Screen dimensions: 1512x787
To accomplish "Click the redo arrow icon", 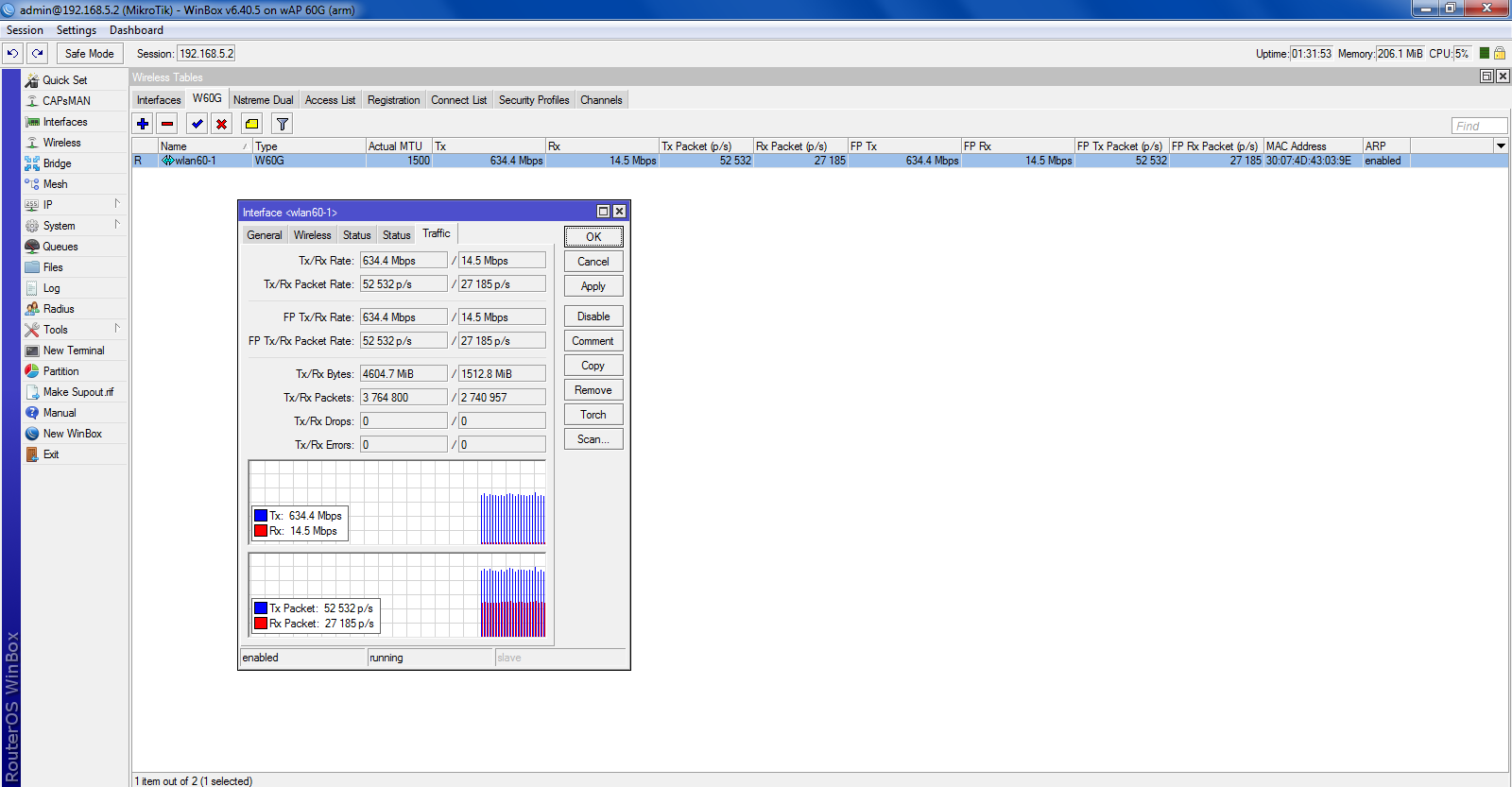I will coord(38,54).
